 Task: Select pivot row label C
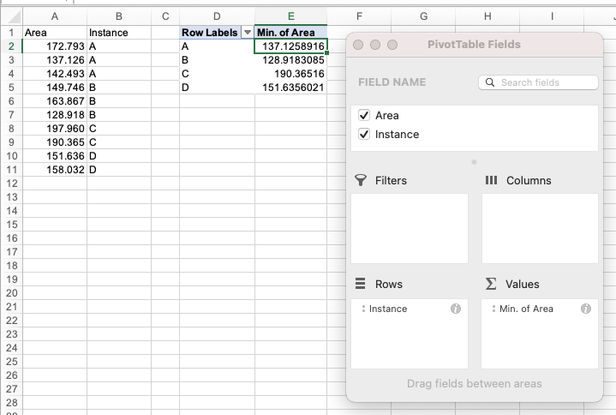217,74
